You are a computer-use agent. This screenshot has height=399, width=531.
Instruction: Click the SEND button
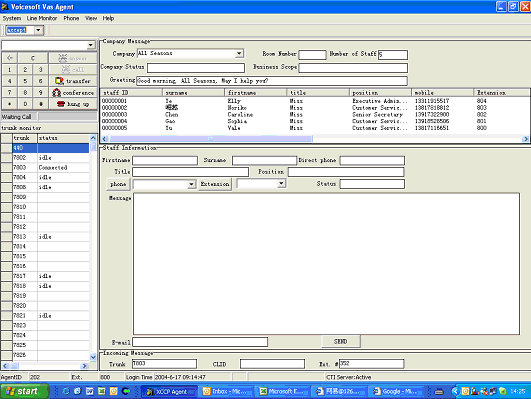coord(340,341)
